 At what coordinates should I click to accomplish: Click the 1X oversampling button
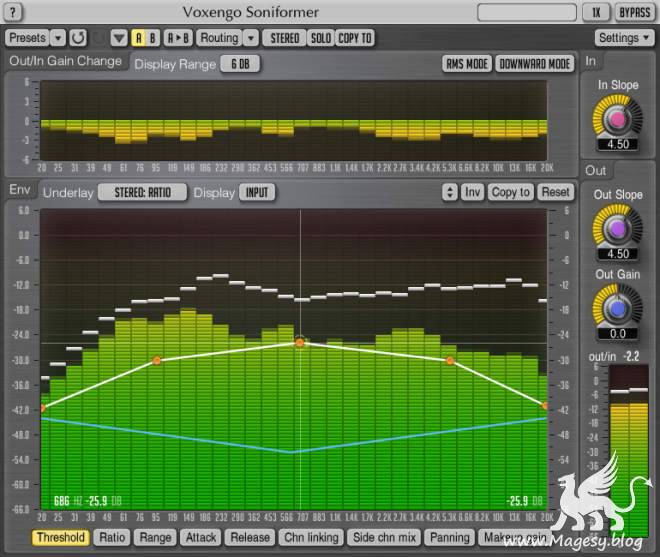[x=596, y=12]
